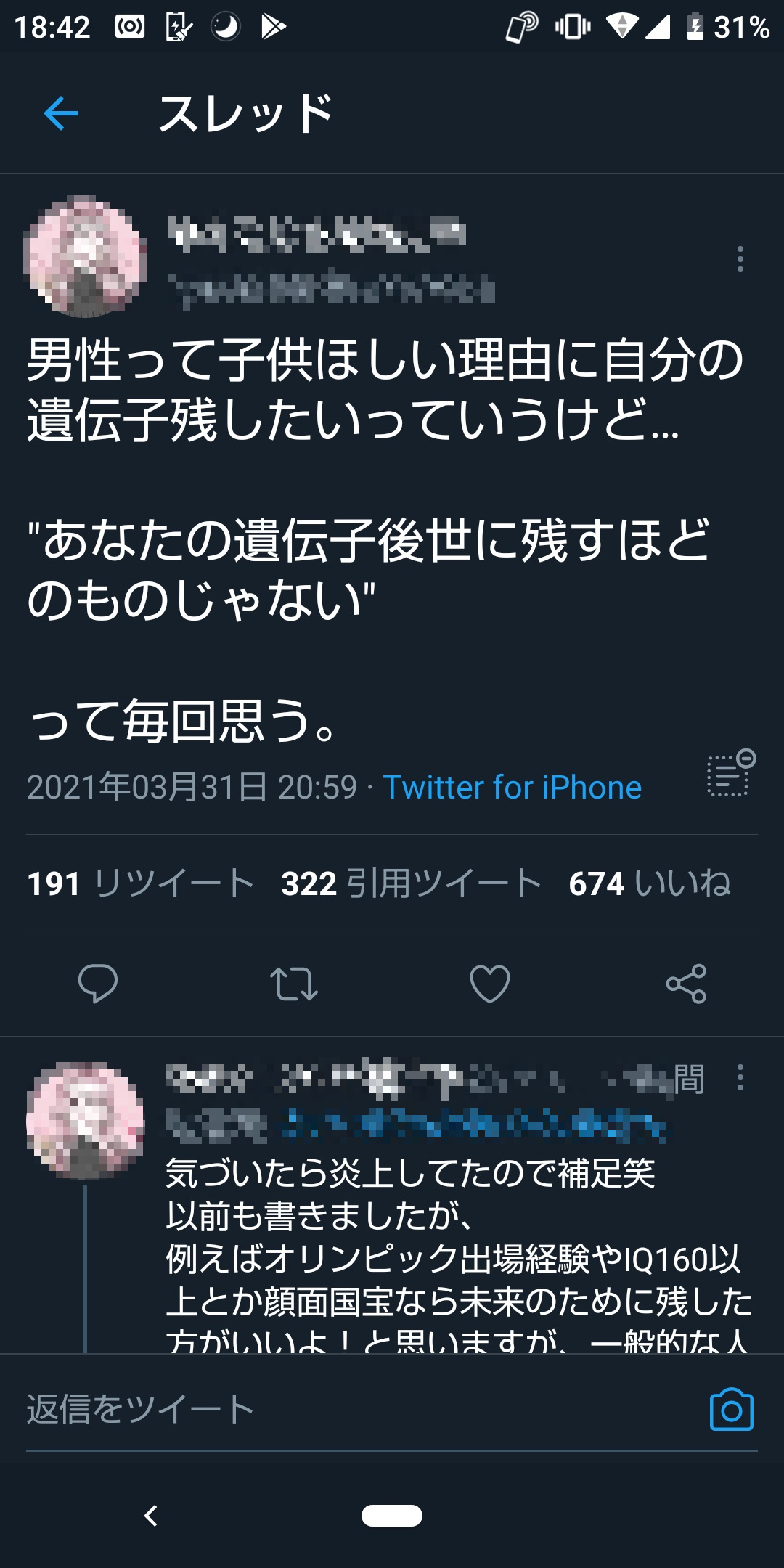Viewport: 784px width, 1568px height.
Task: Open the reply tweet's three-dot menu
Action: (740, 1077)
